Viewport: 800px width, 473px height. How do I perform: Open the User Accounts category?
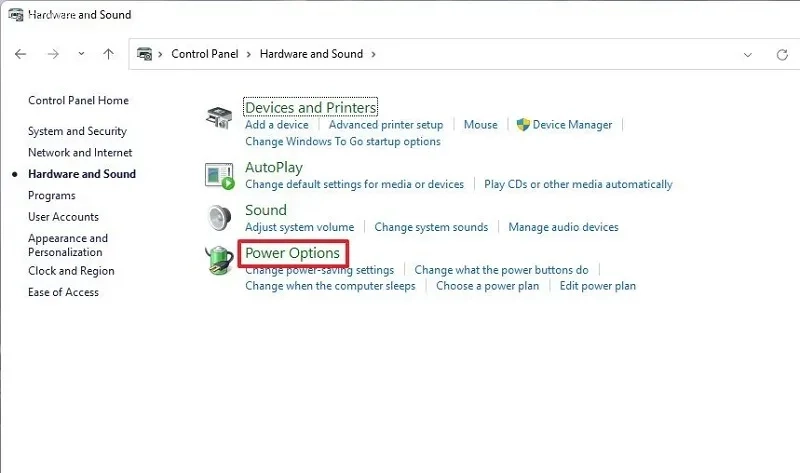(63, 217)
